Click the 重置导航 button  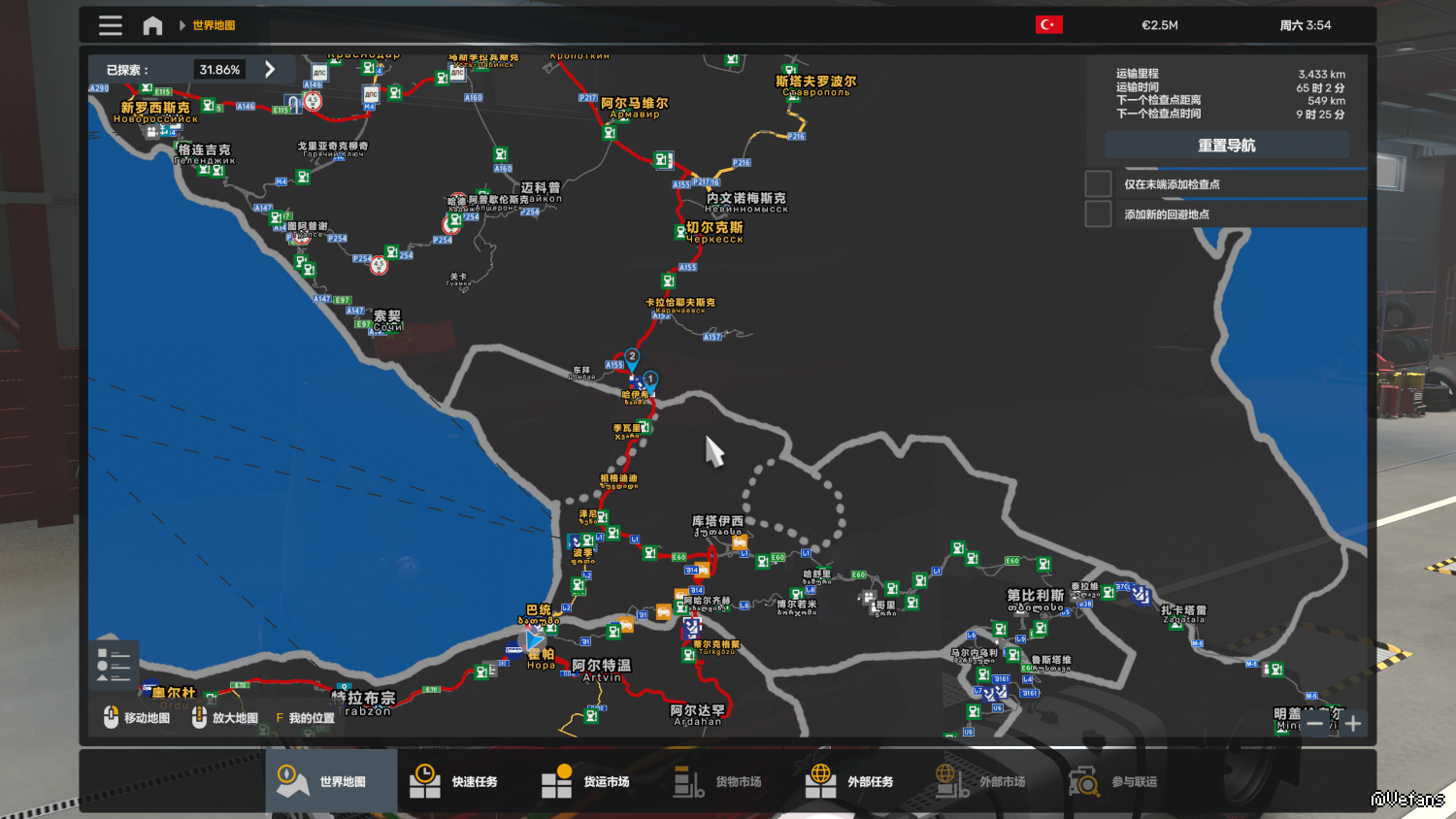coord(1227,146)
